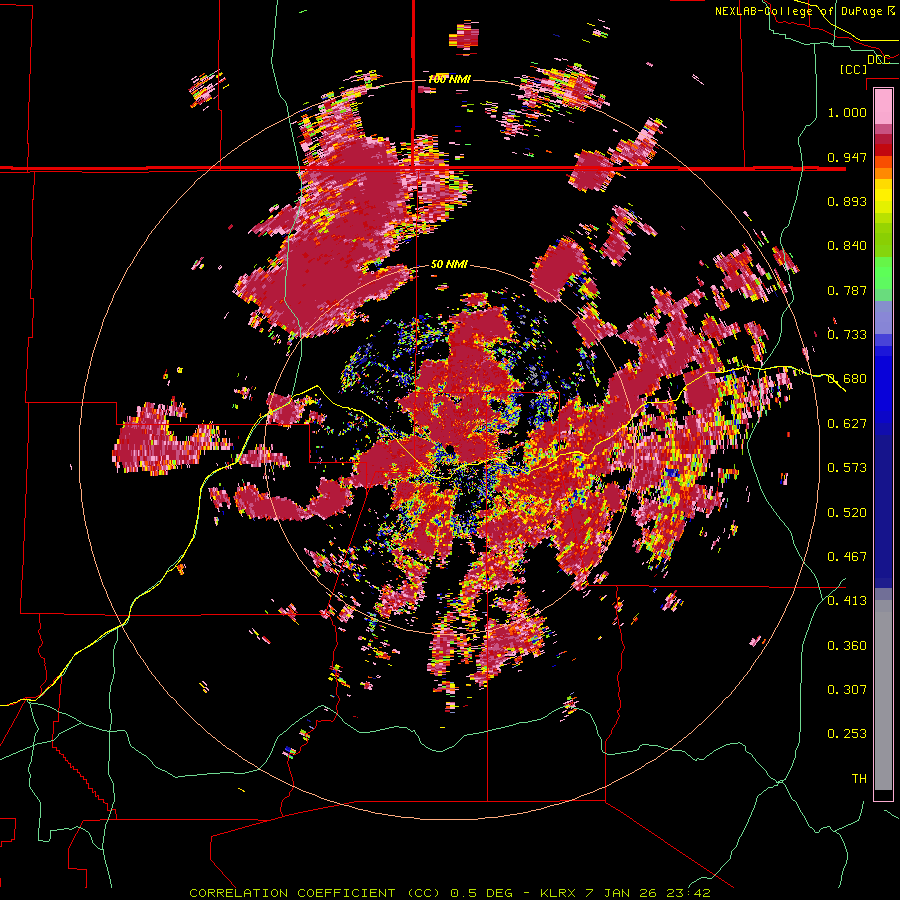This screenshot has height=900, width=900.
Task: Click the CORRELATION COEFFICIENT (CC) caption text
Action: [315, 893]
